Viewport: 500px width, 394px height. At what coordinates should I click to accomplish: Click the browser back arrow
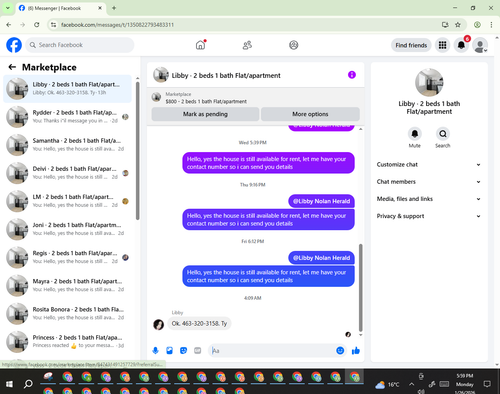point(9,25)
